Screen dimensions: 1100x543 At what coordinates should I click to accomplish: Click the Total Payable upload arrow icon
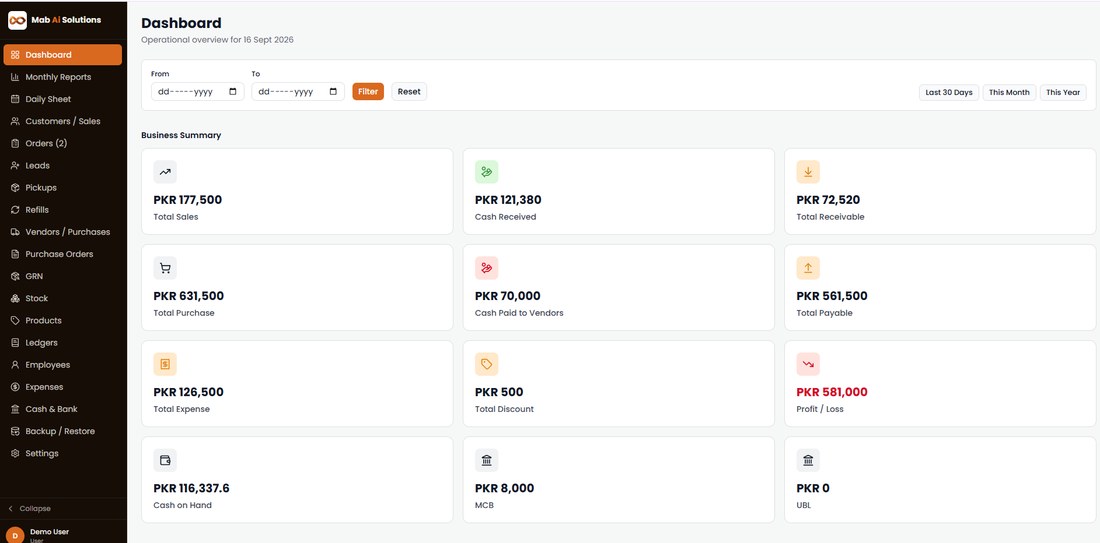[808, 268]
